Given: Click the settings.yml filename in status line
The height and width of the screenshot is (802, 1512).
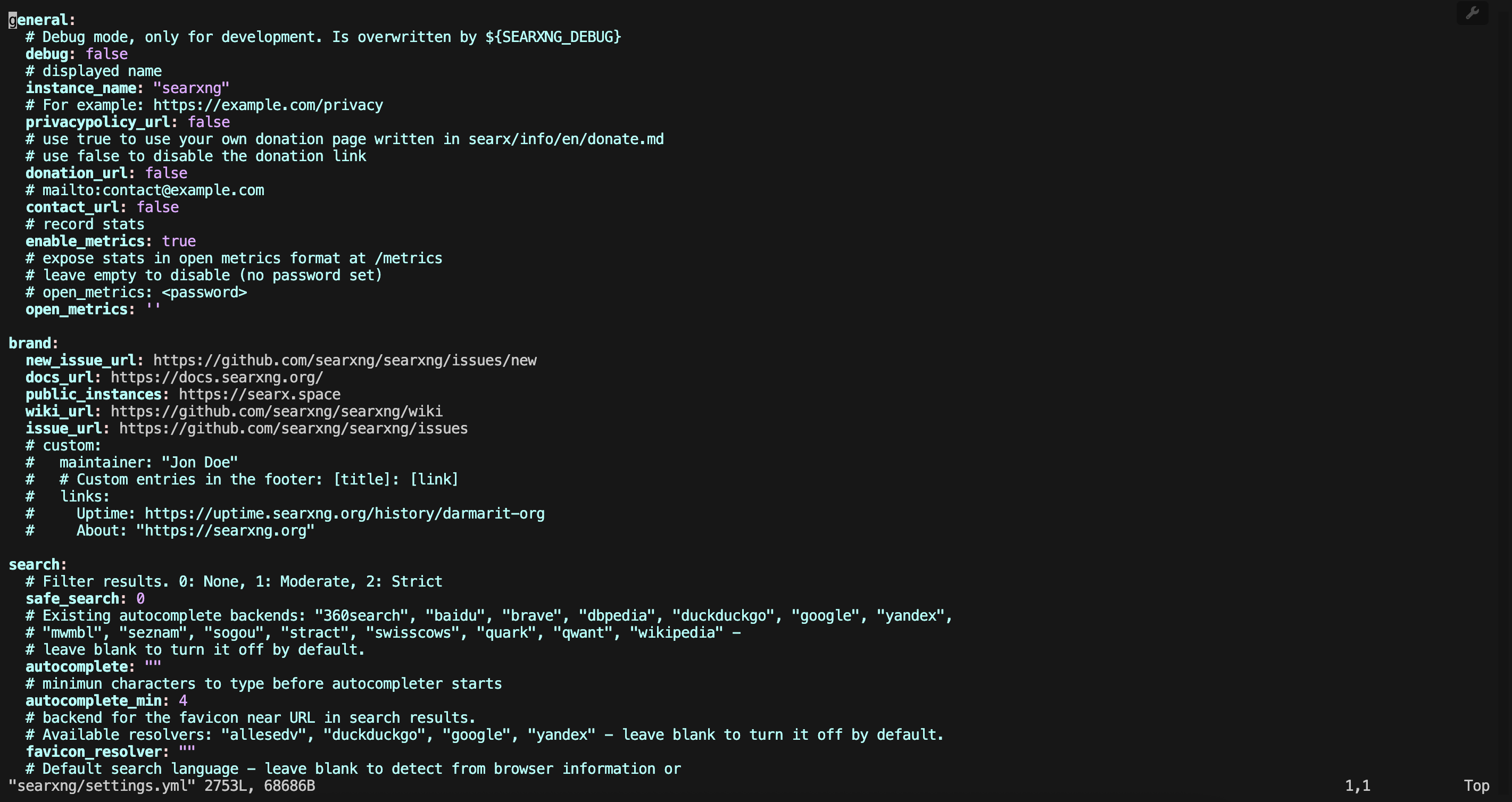Looking at the screenshot, I should pos(102,786).
